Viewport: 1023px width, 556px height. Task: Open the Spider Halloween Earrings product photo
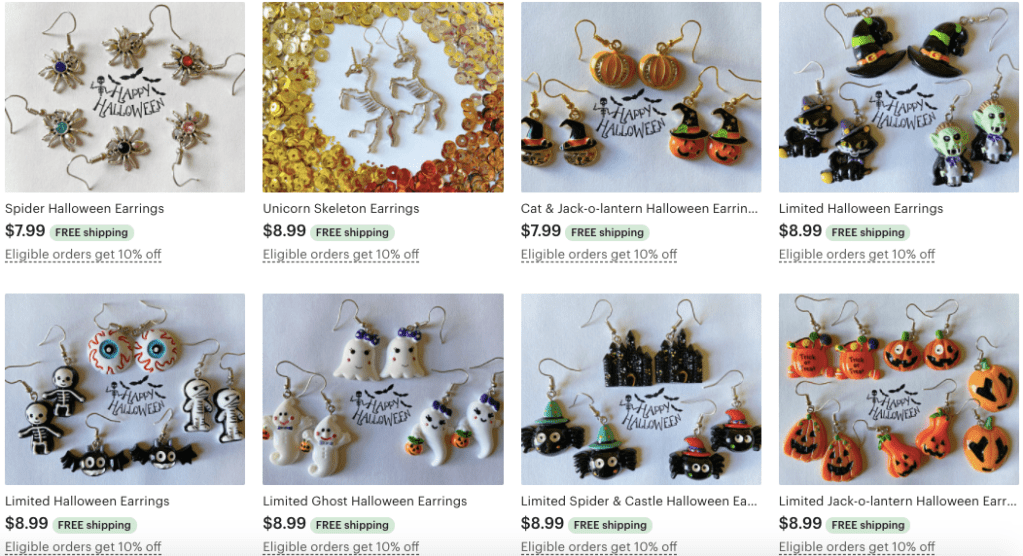125,97
